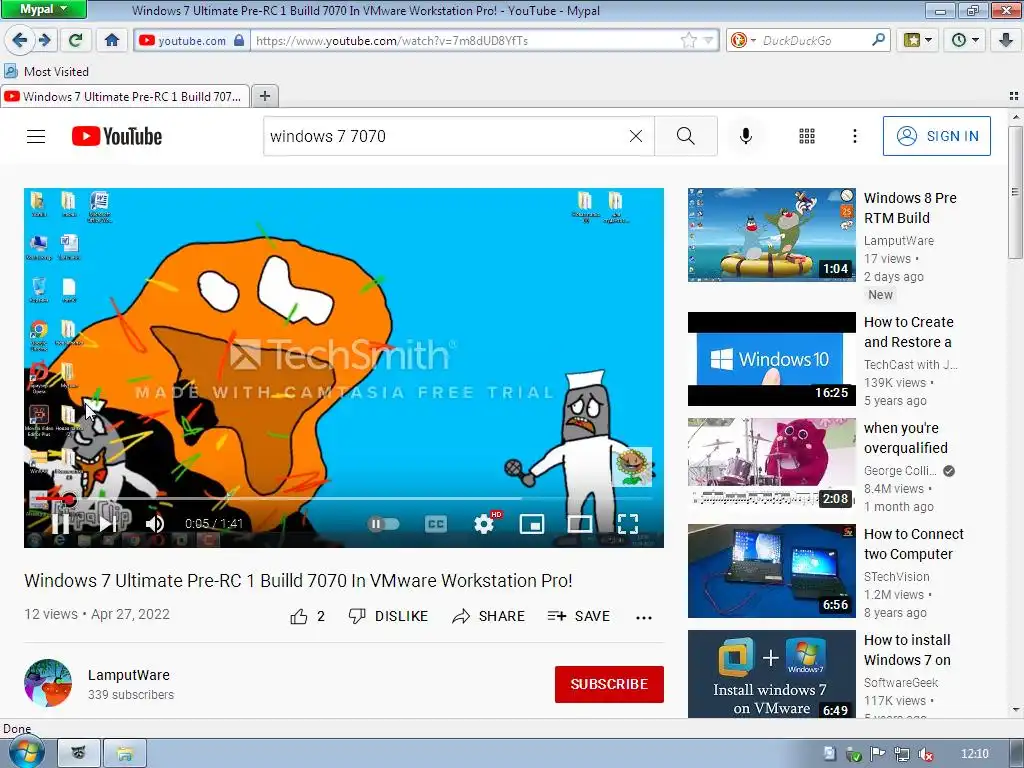Viewport: 1024px width, 768px height.
Task: Open Windows 8 Pre RTM Build thumbnail
Action: pos(771,234)
